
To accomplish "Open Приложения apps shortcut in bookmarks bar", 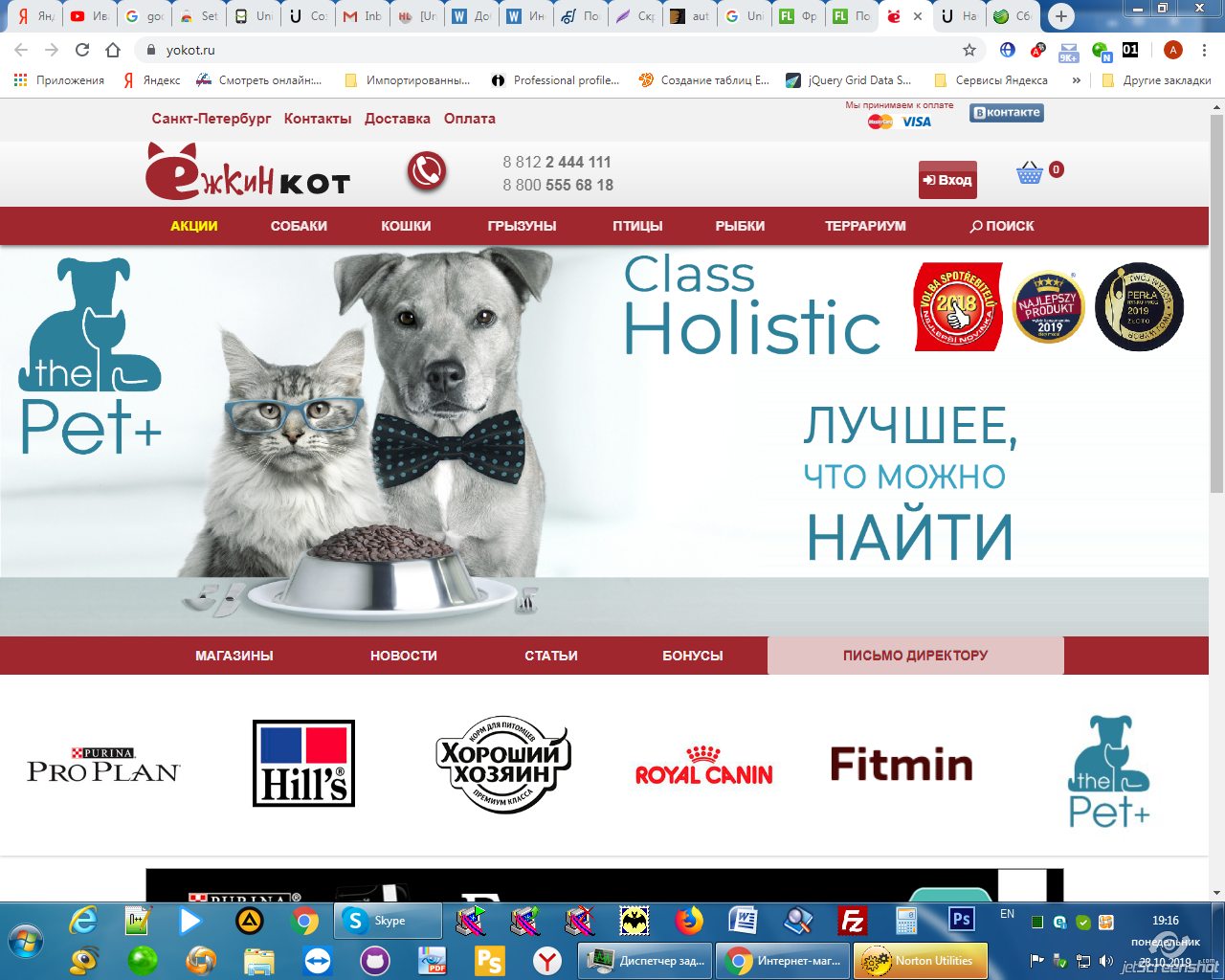I will tap(58, 80).
